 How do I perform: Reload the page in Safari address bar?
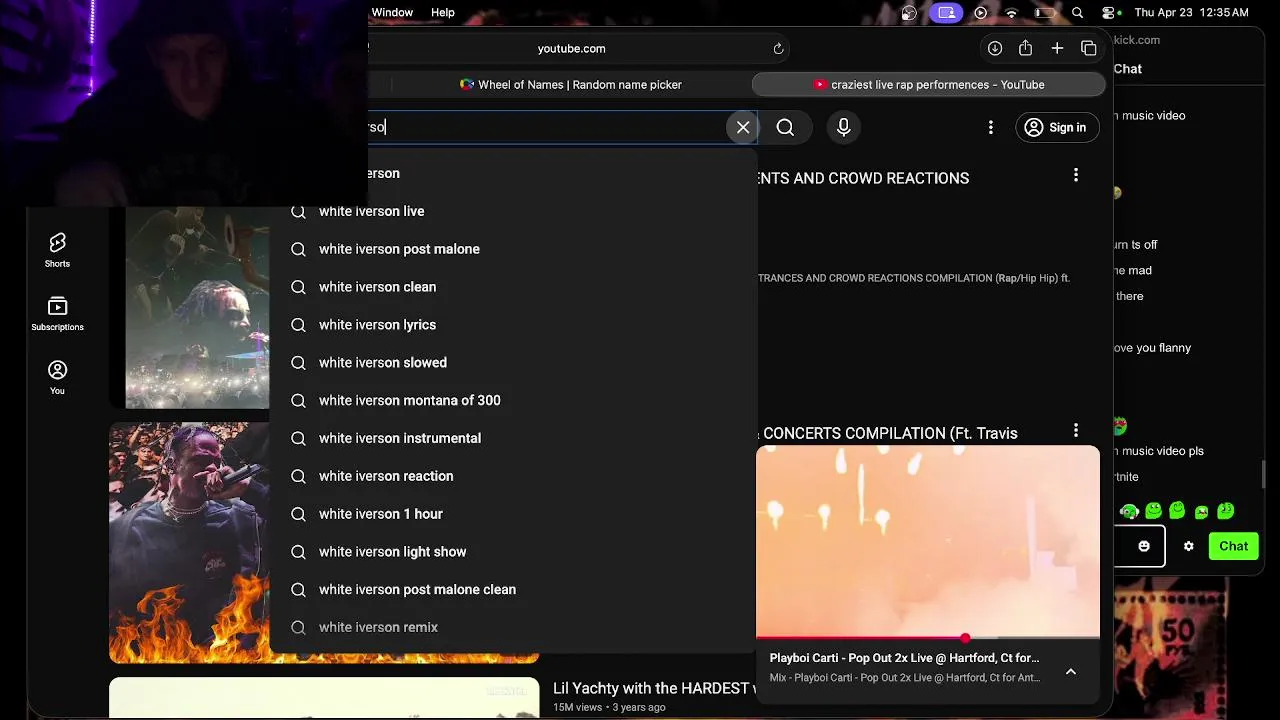click(x=778, y=48)
